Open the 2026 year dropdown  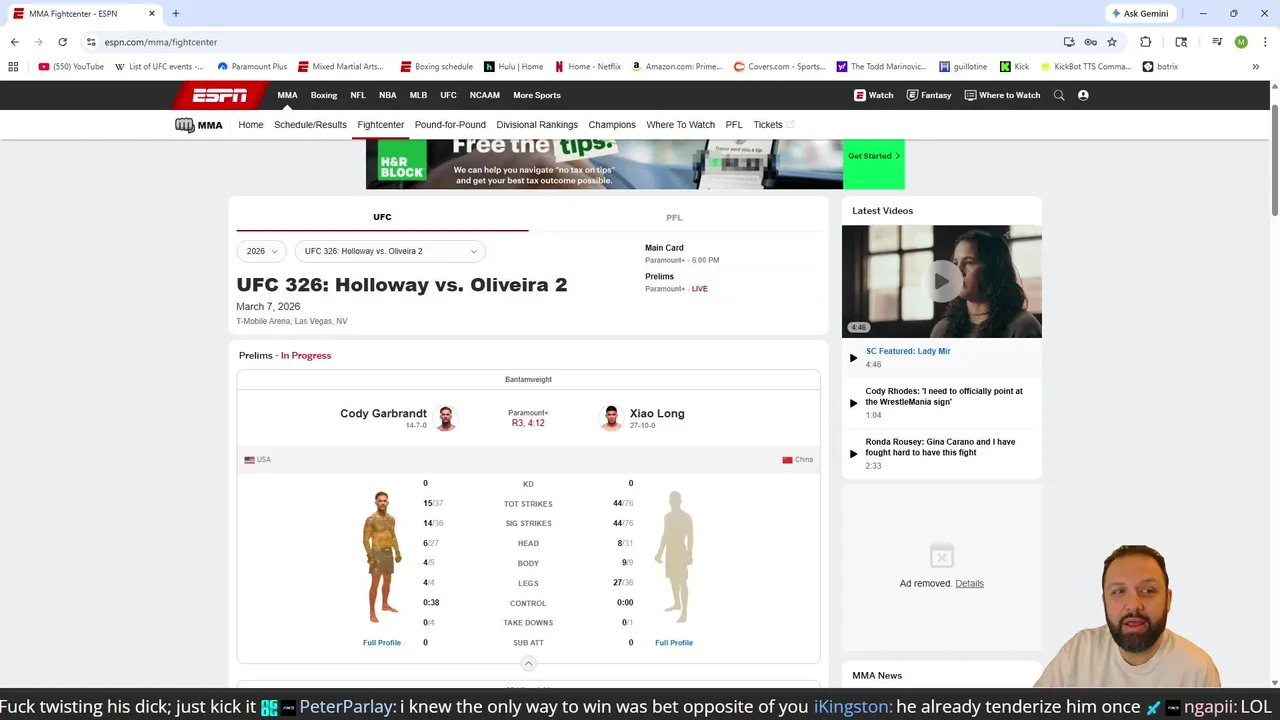pyautogui.click(x=262, y=251)
